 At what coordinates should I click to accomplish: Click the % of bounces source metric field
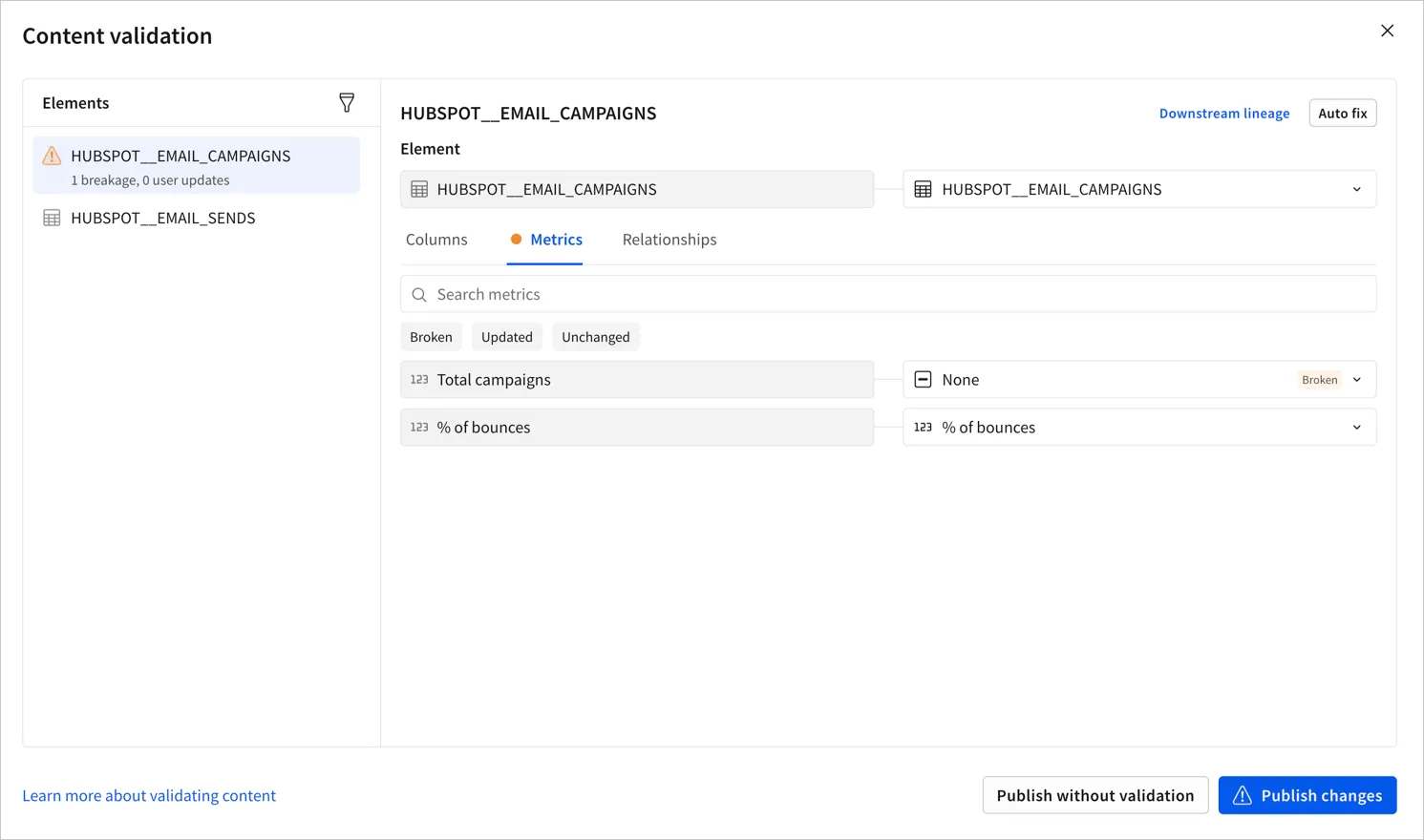coord(637,427)
